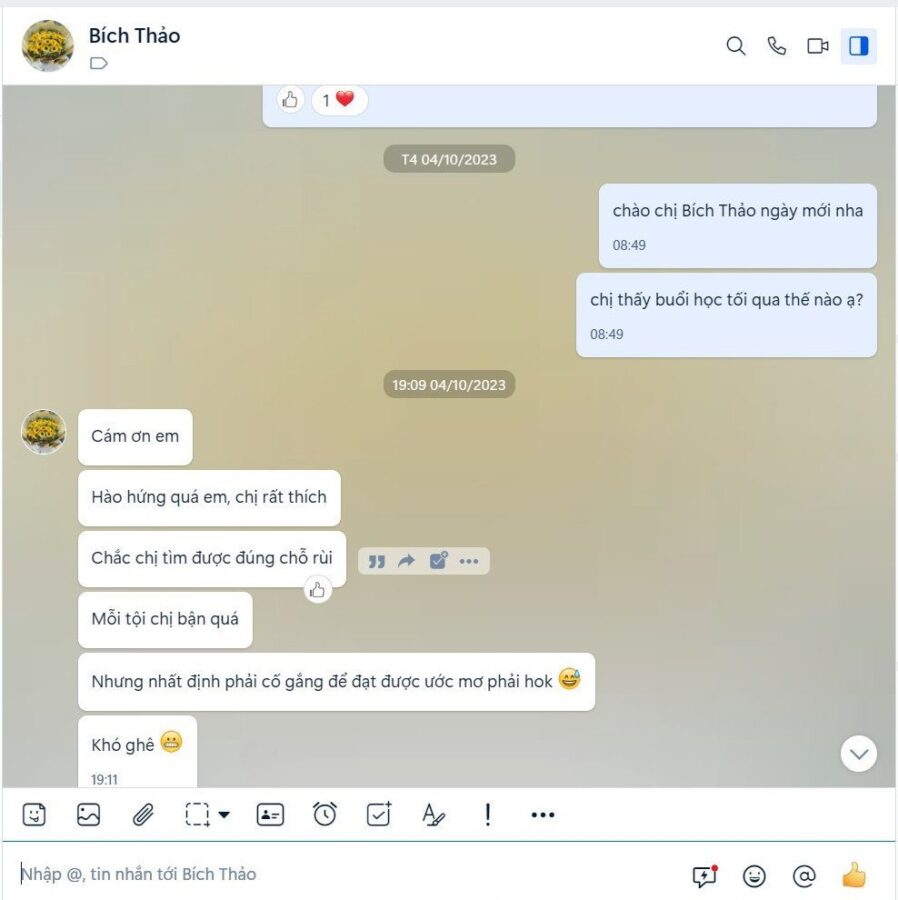Toggle the conversation info side panel

tap(859, 46)
